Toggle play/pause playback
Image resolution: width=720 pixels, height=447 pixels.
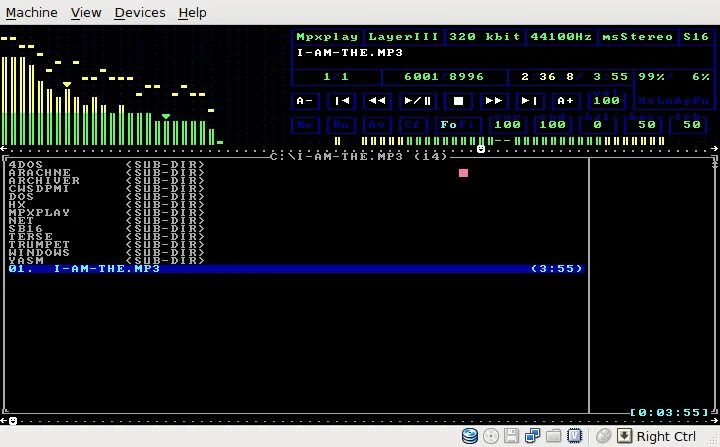click(x=417, y=101)
